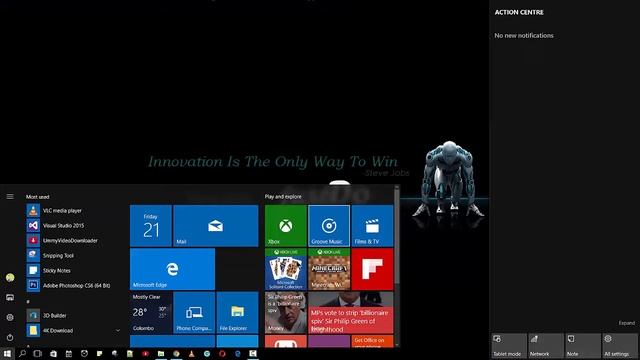Click the Power icon in Start menu

10,337
